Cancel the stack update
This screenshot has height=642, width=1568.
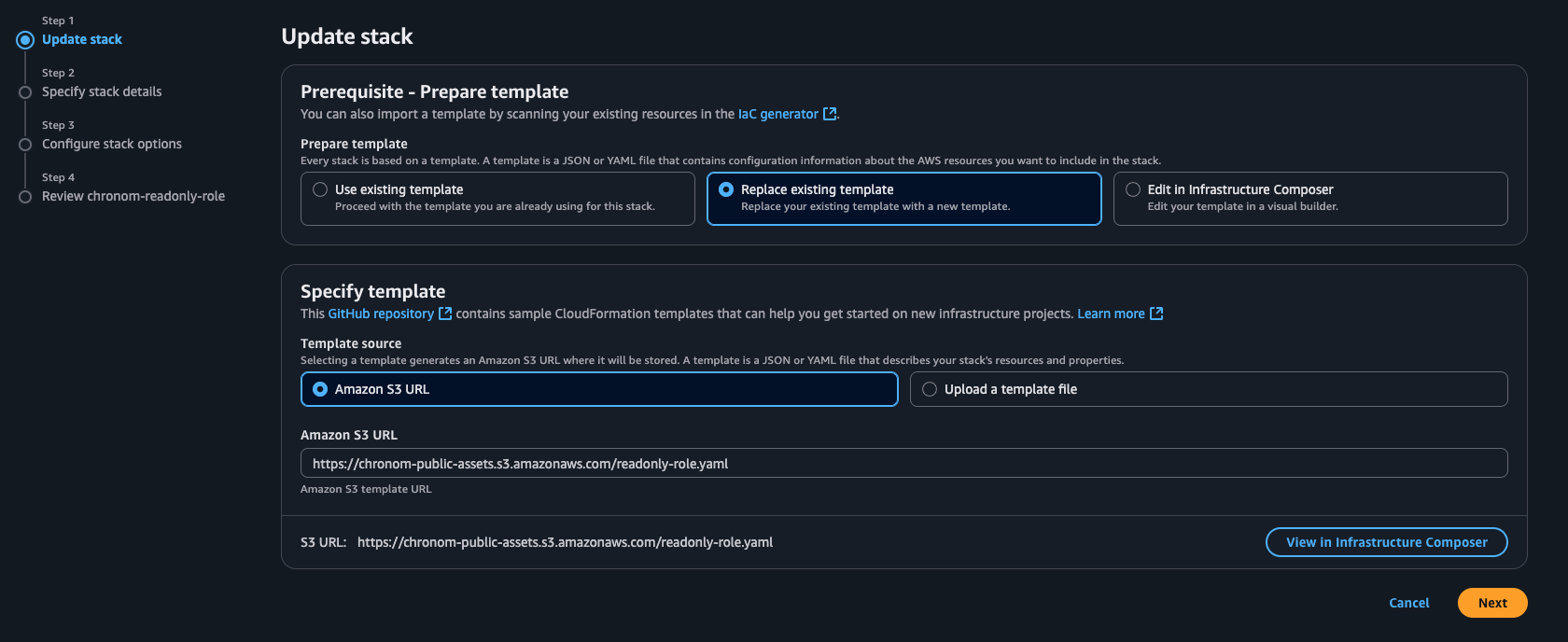pyautogui.click(x=1408, y=603)
